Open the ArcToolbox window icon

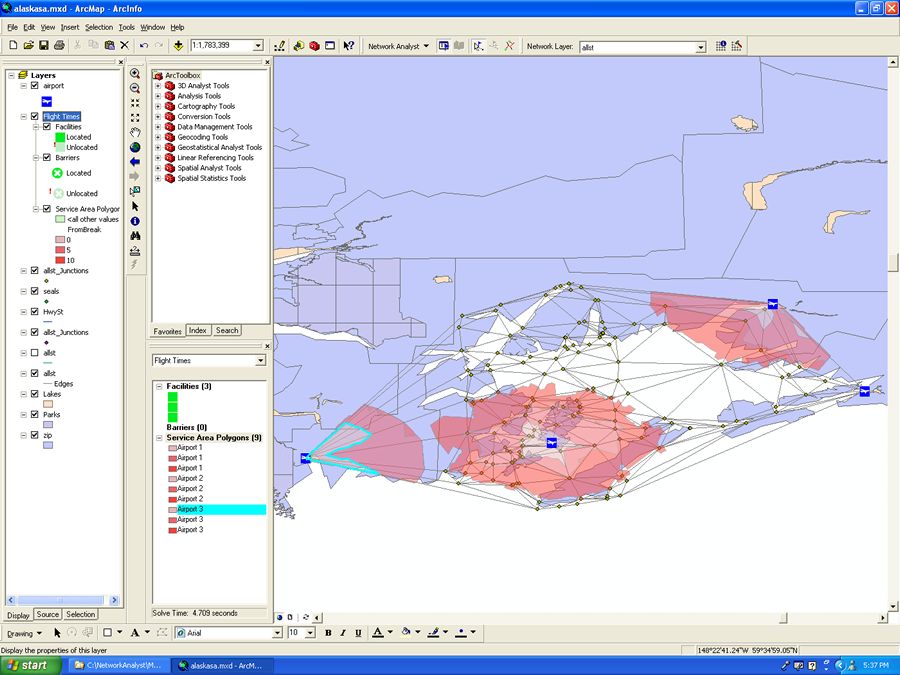[x=314, y=46]
